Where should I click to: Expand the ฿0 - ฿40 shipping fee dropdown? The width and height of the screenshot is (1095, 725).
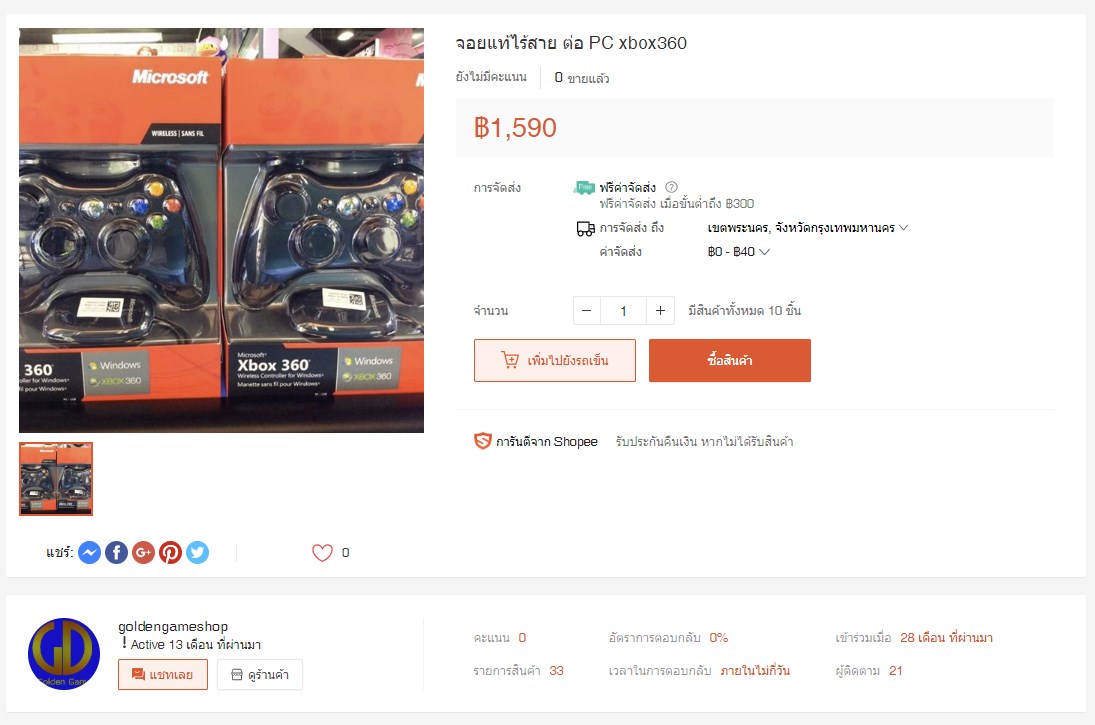[x=738, y=251]
